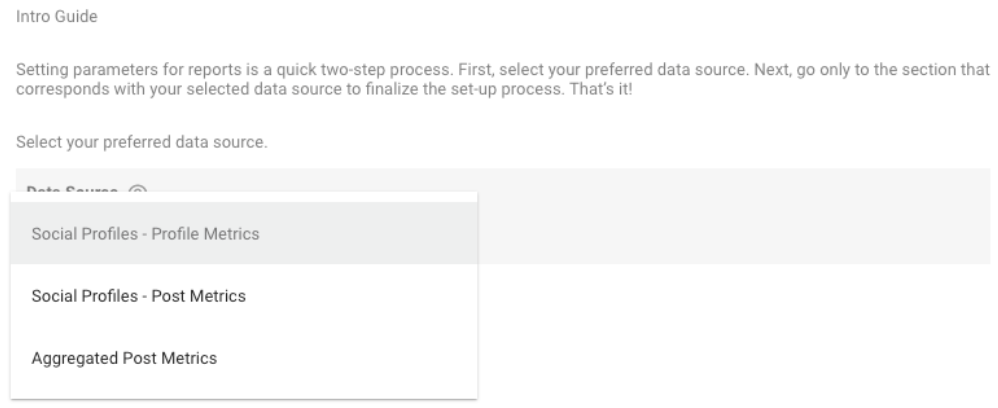Click "Select your preferred data source." text
This screenshot has height=408, width=998.
(x=142, y=142)
